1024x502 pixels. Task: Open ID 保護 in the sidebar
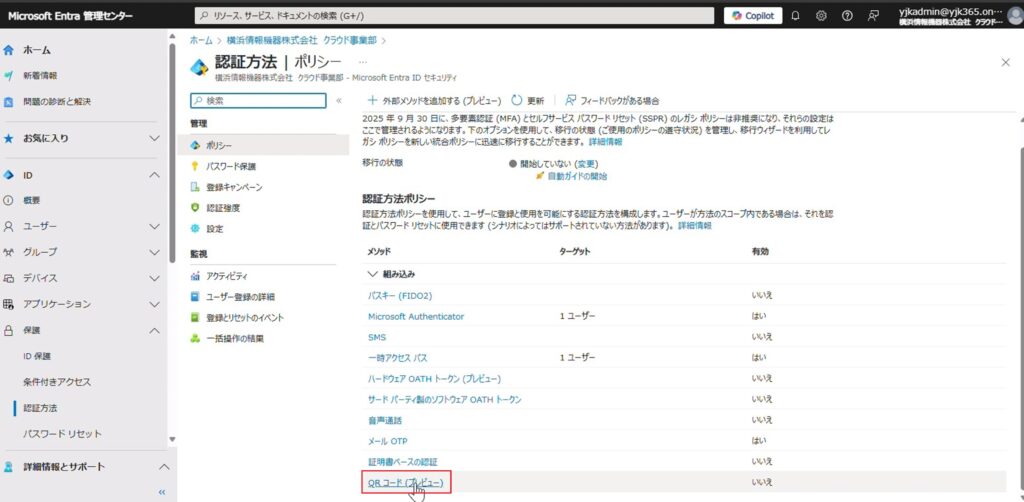(37, 356)
